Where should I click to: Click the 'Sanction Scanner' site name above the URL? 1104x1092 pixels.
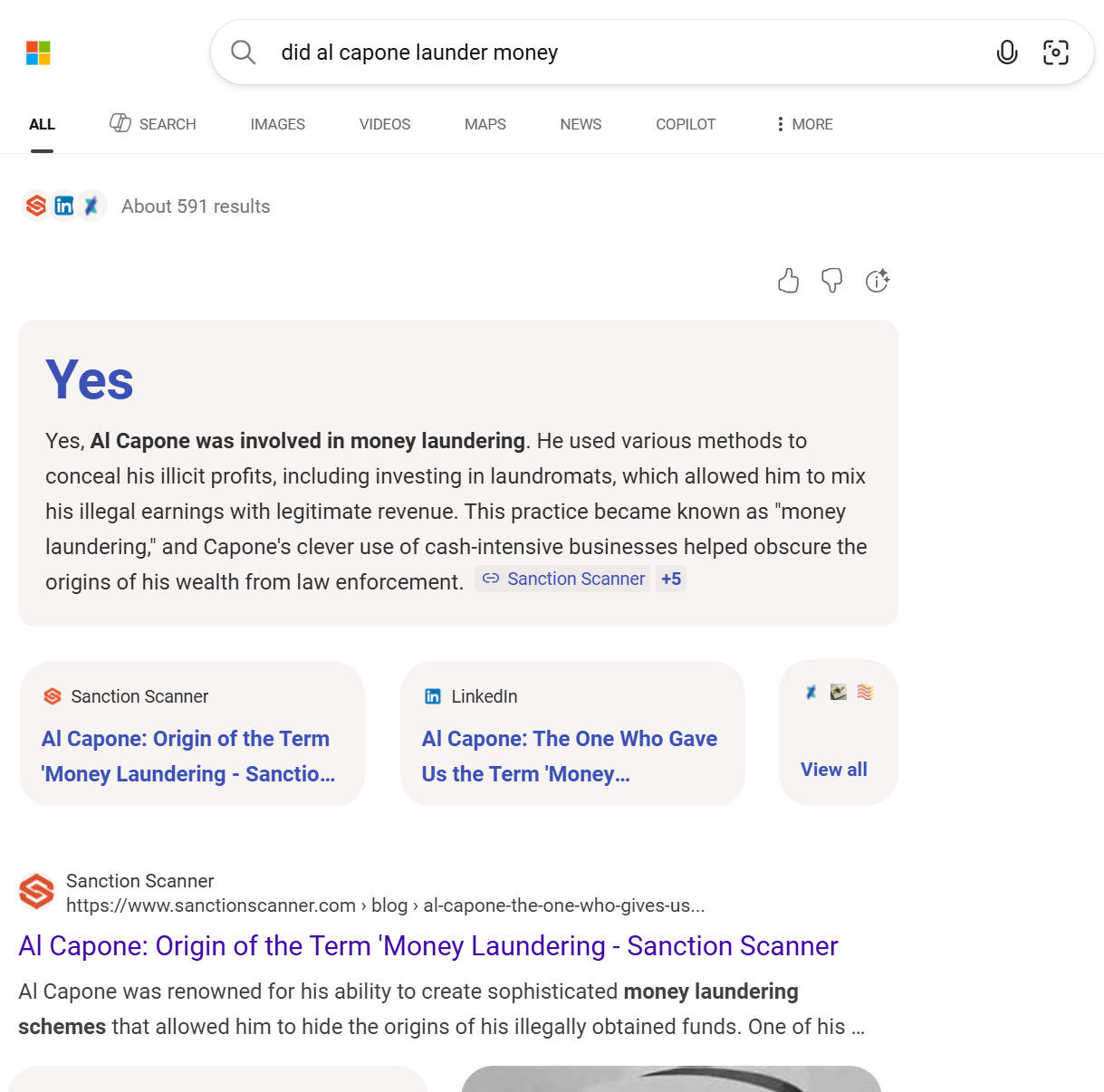coord(140,881)
